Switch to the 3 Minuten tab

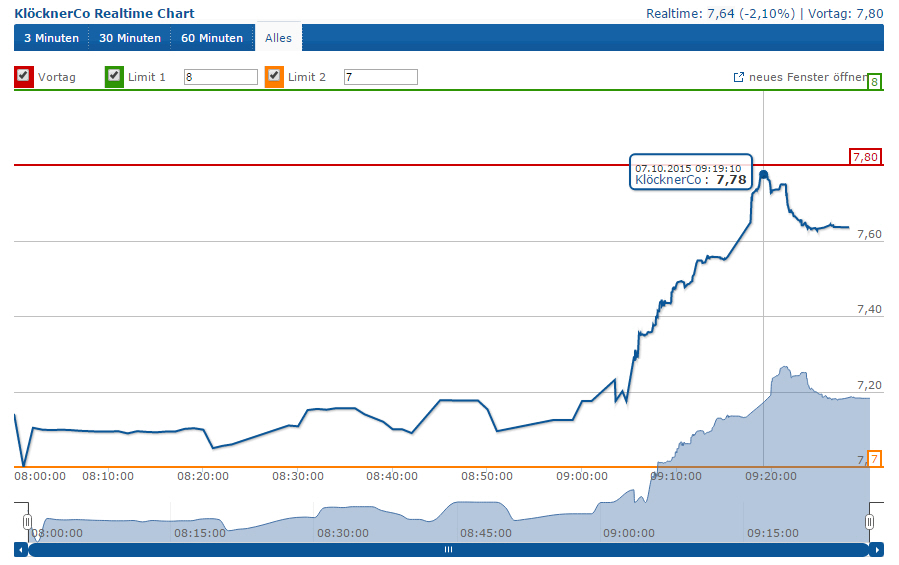(52, 38)
